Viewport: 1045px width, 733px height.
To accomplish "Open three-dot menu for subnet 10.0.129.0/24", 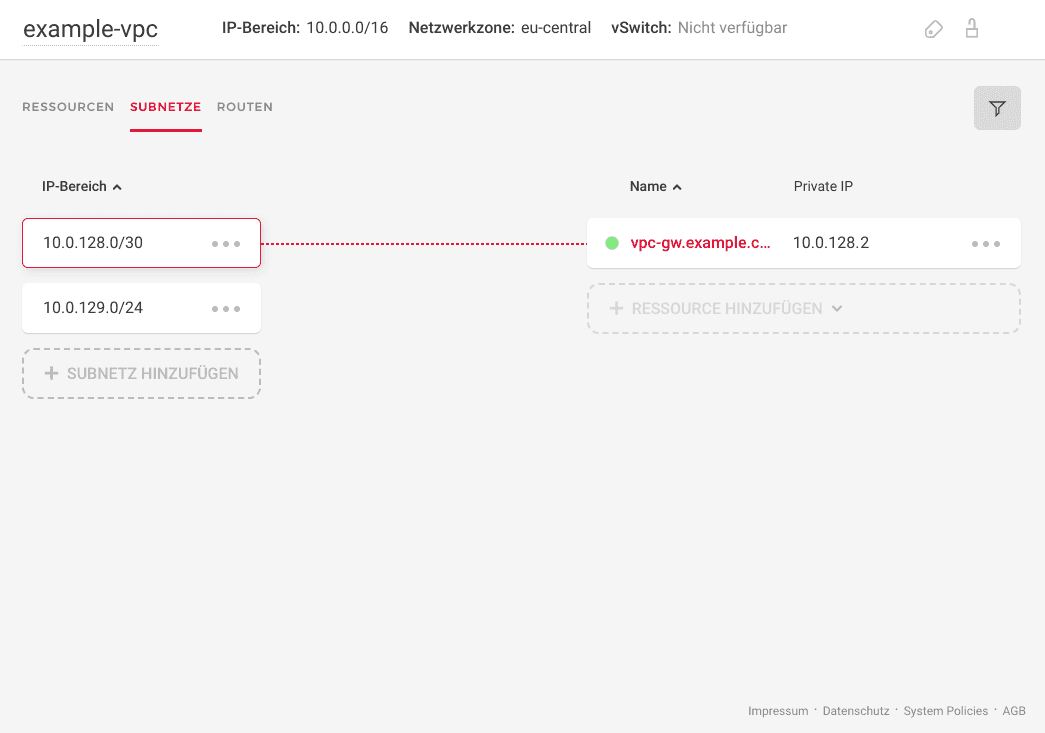I will pos(226,309).
